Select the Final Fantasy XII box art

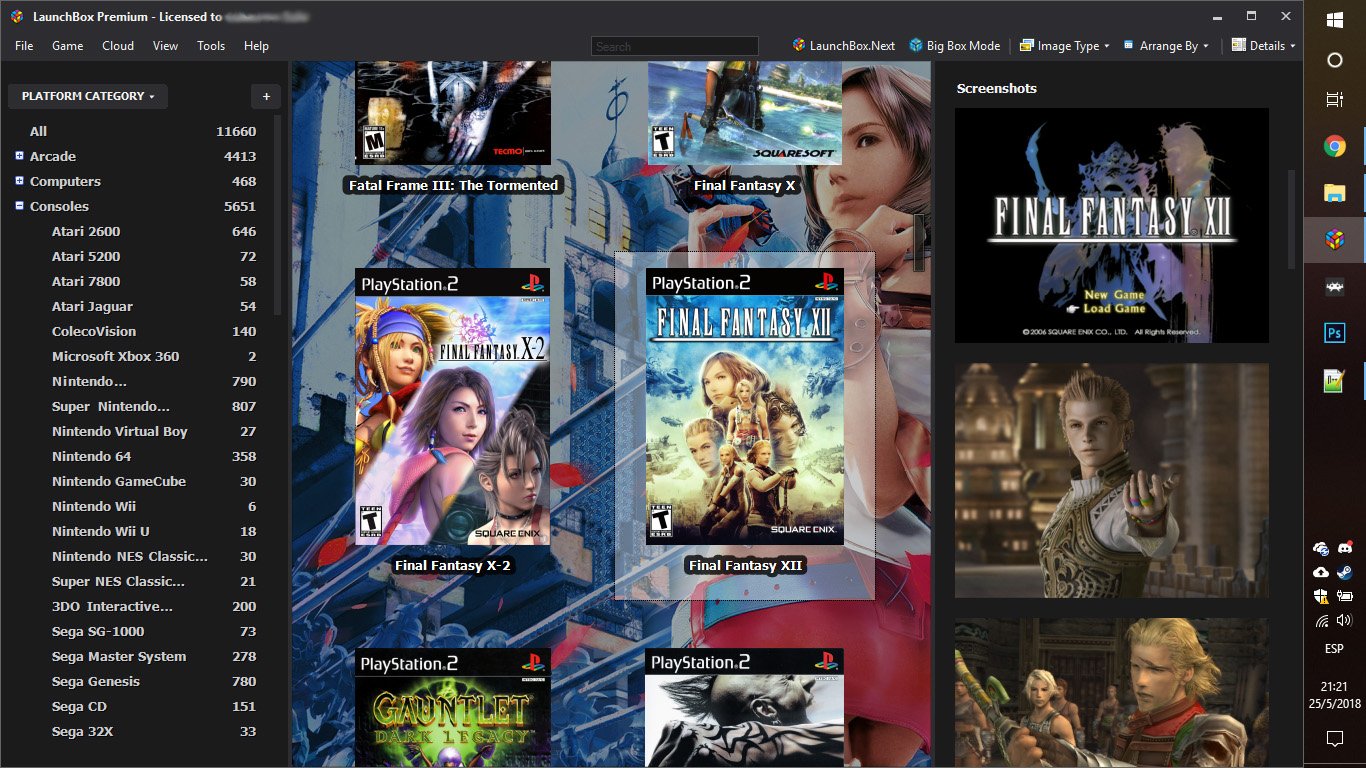click(745, 406)
